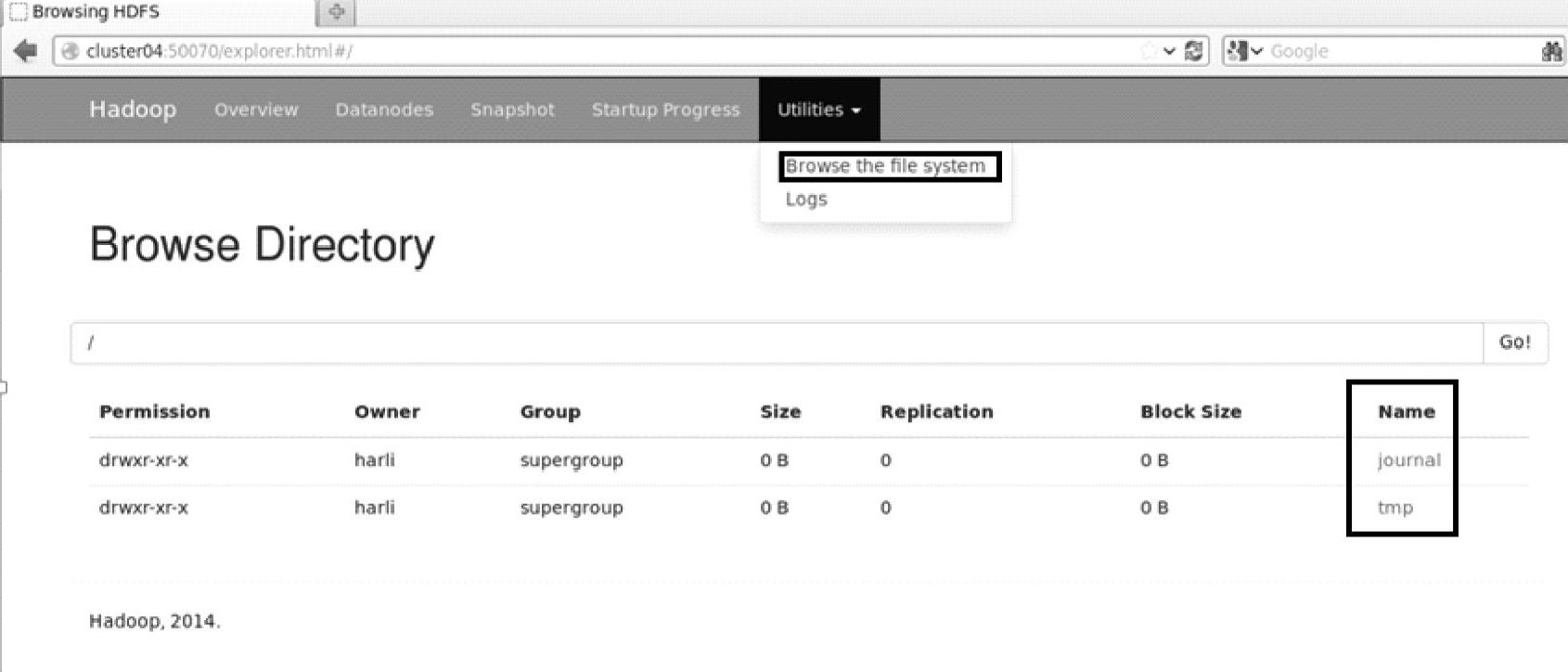
Task: Click the journal row replication value 0
Action: point(886,460)
